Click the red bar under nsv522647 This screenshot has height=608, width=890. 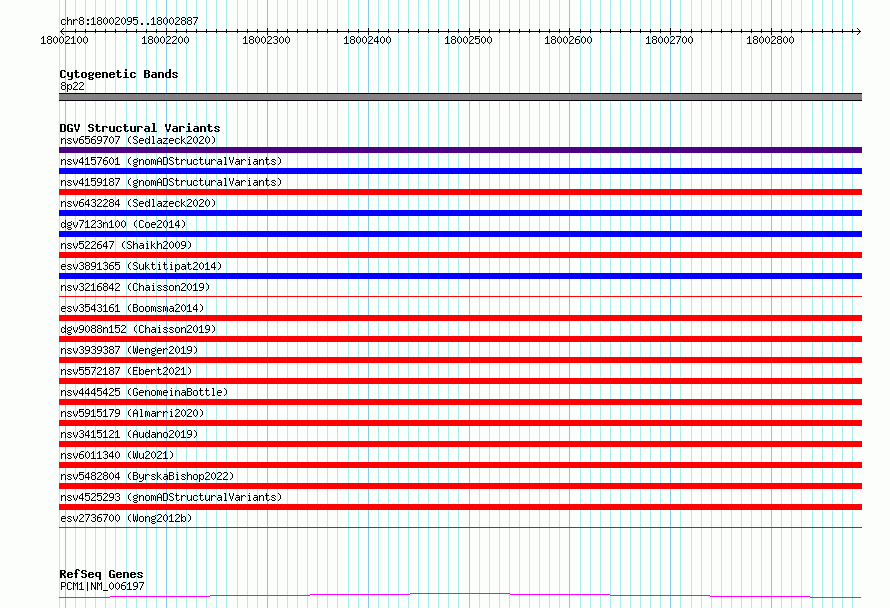coord(460,255)
